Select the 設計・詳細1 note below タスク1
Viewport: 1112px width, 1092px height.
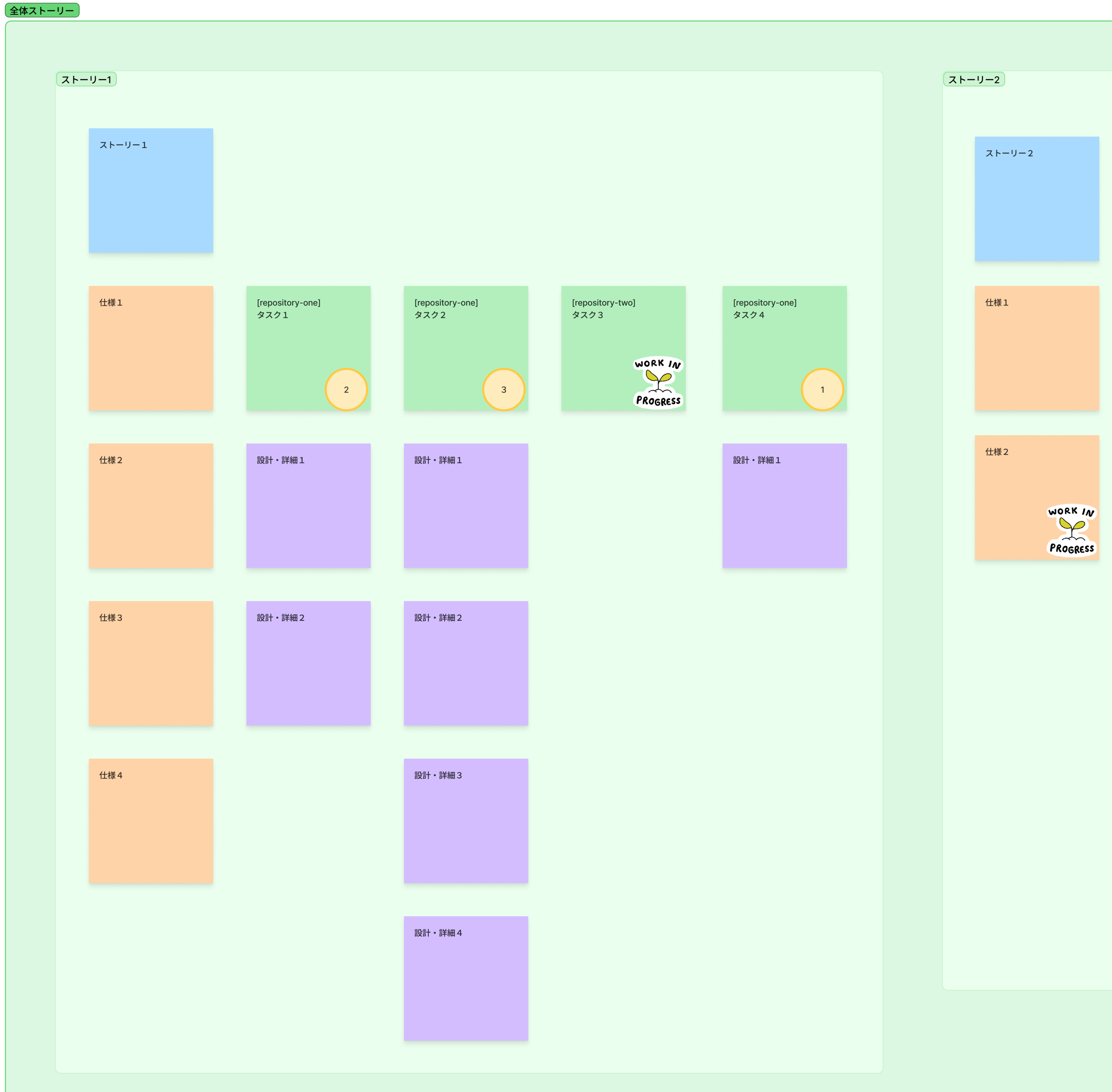[308, 506]
